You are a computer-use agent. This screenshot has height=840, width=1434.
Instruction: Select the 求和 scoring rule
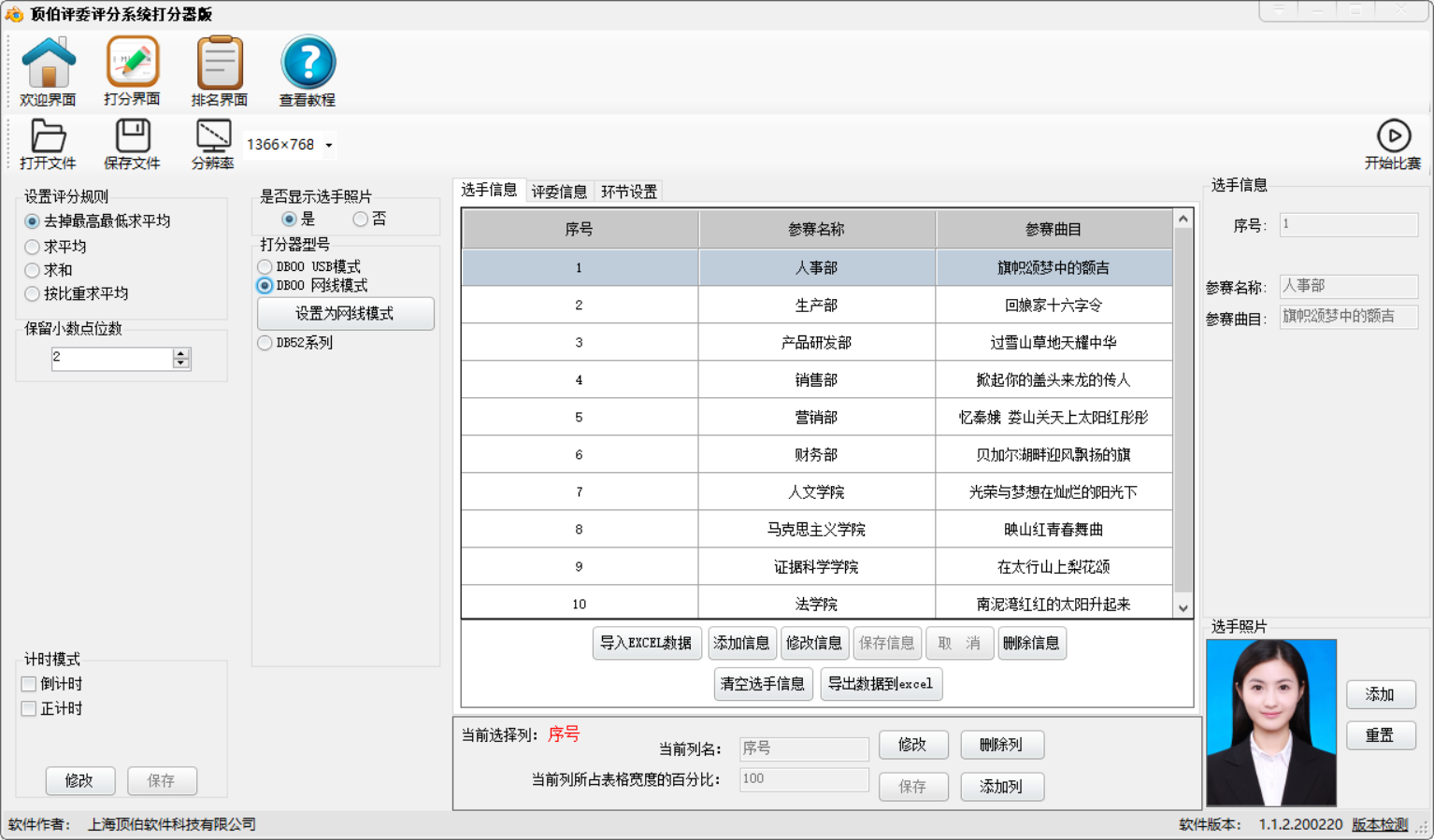point(32,270)
